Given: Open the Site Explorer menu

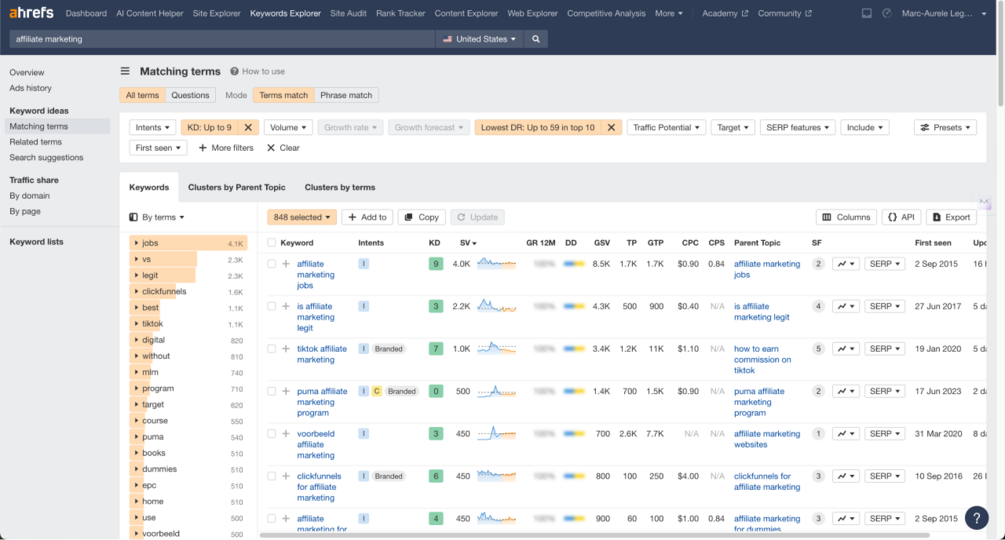Looking at the screenshot, I should coord(217,13).
